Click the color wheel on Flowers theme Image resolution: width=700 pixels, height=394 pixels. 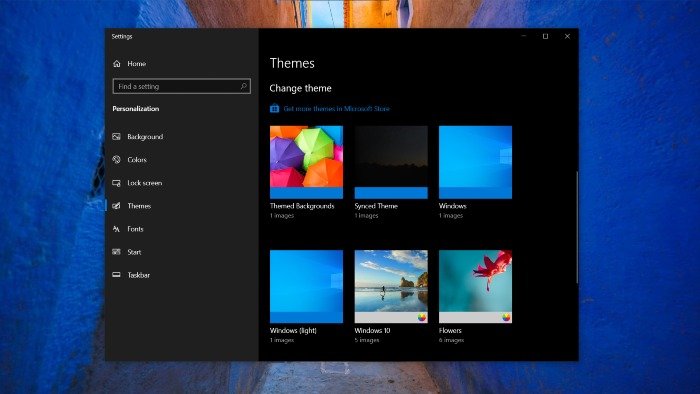click(506, 317)
